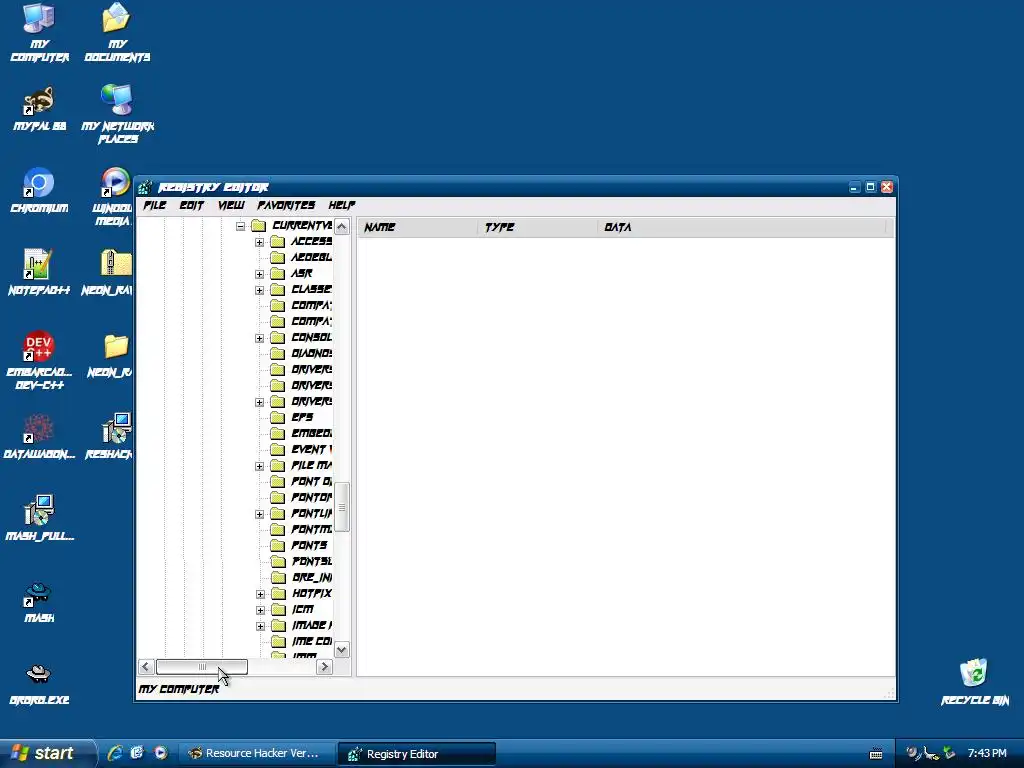Viewport: 1024px width, 768px height.
Task: Expand the Hotfix registry key
Action: pos(260,594)
